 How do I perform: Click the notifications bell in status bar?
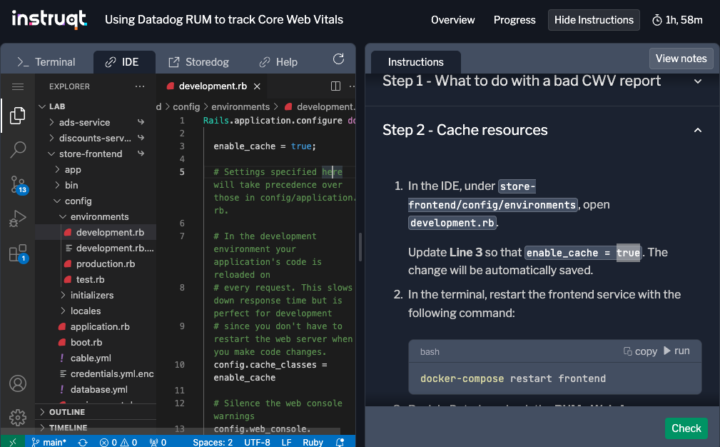[x=340, y=442]
